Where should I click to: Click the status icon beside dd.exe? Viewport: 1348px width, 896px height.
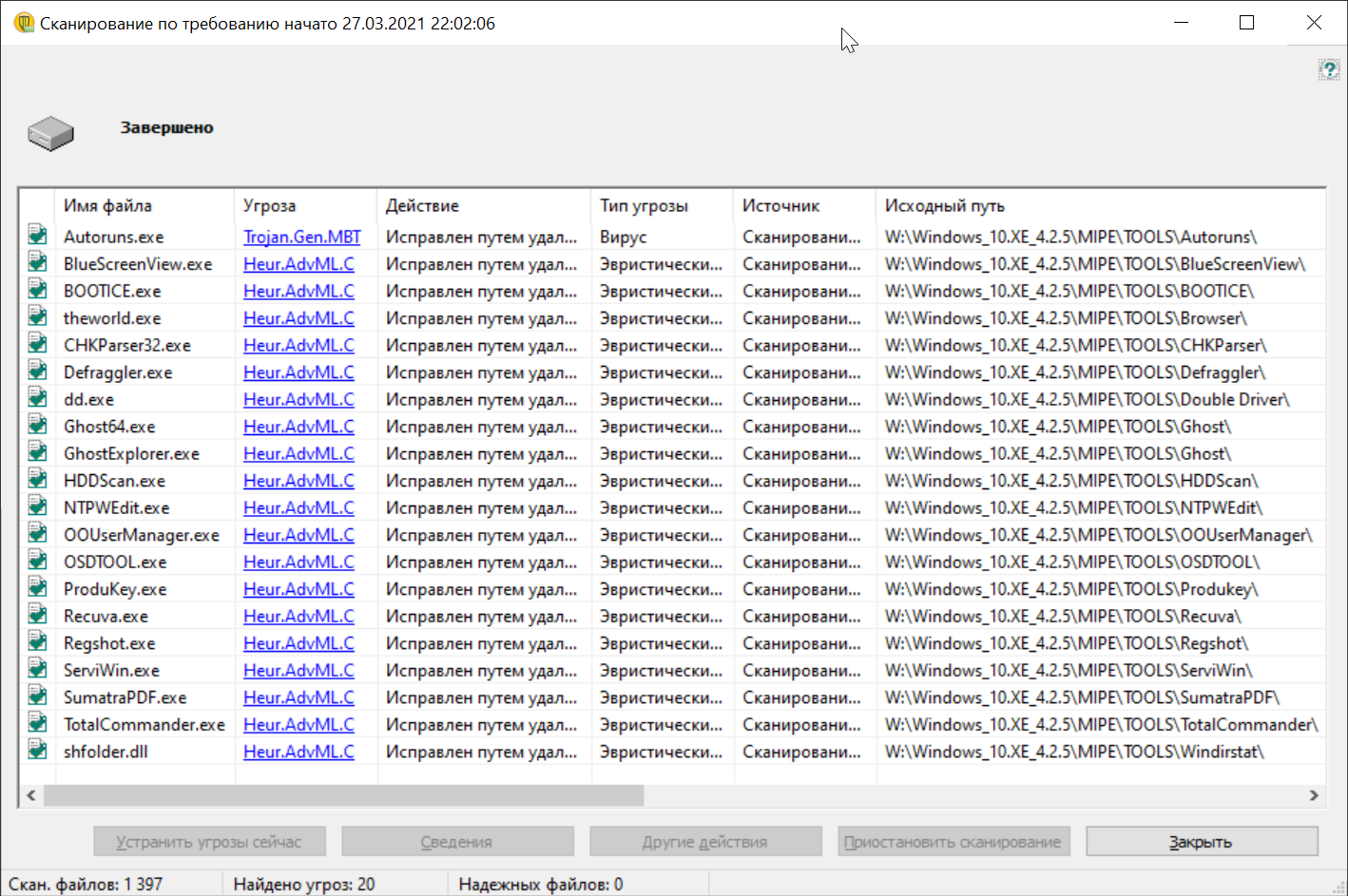tap(37, 396)
